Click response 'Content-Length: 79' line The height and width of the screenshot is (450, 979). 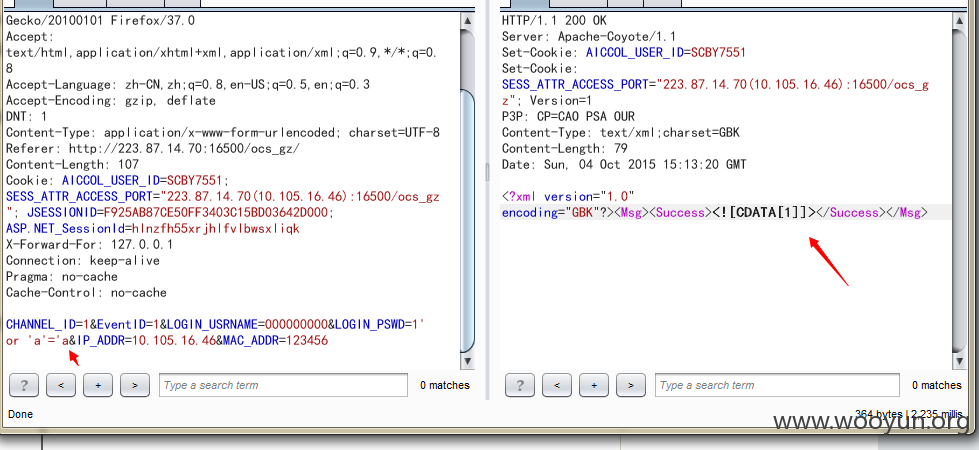pyautogui.click(x=564, y=149)
